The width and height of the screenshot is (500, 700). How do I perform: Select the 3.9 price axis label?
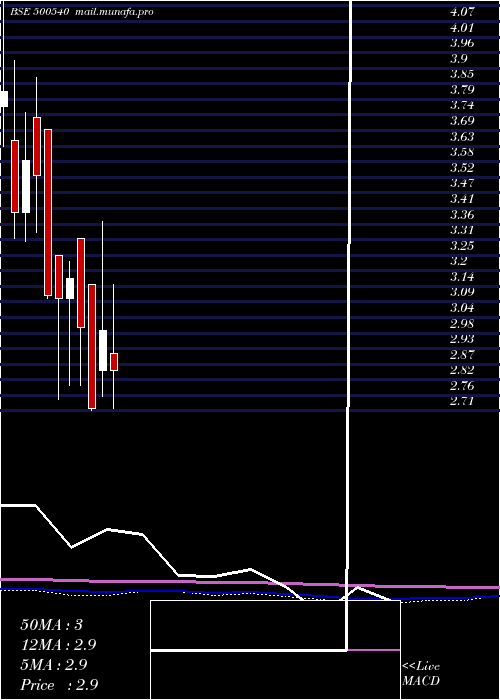click(459, 58)
